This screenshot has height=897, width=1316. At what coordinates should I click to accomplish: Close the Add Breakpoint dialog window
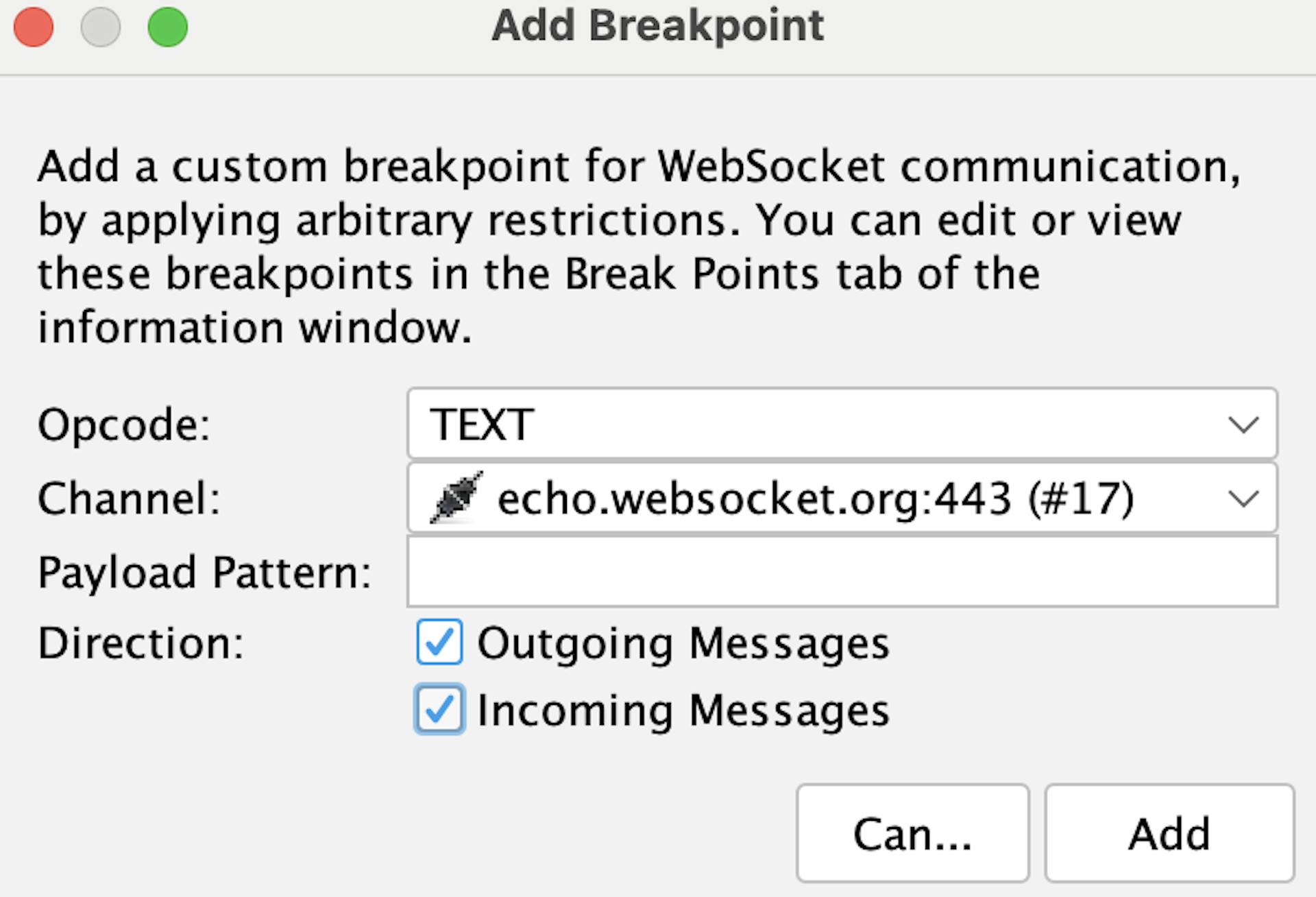34,27
